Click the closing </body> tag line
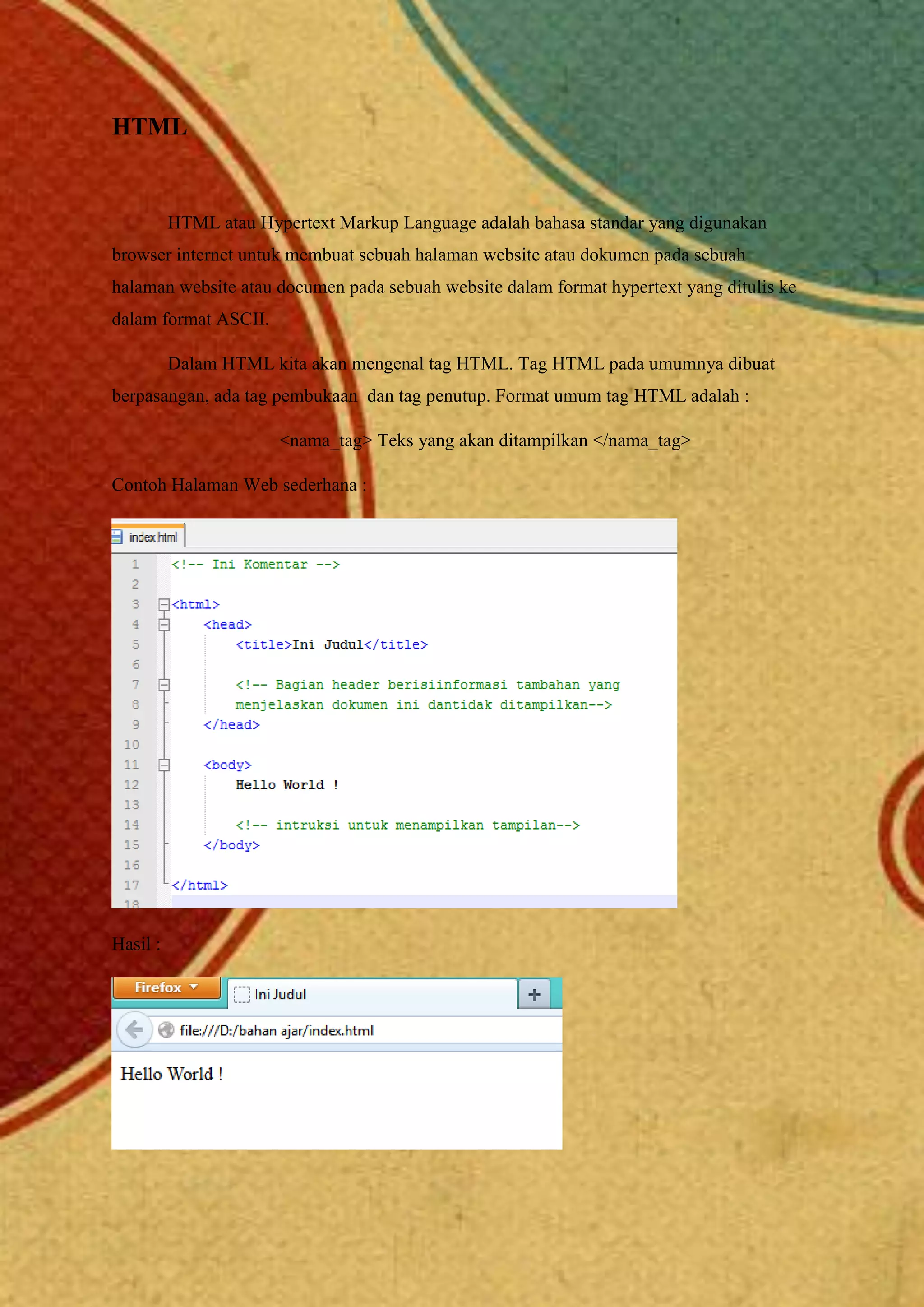 pyautogui.click(x=231, y=845)
